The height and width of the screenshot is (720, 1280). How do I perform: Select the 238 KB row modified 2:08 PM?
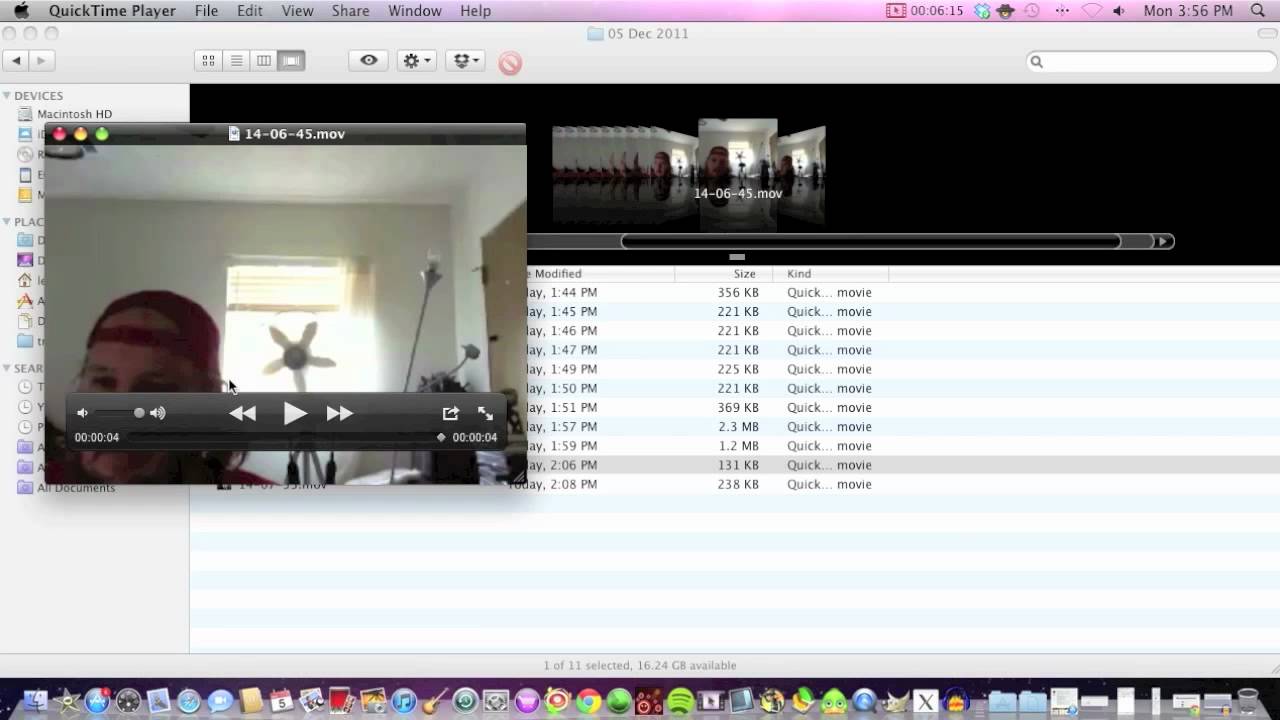click(734, 484)
